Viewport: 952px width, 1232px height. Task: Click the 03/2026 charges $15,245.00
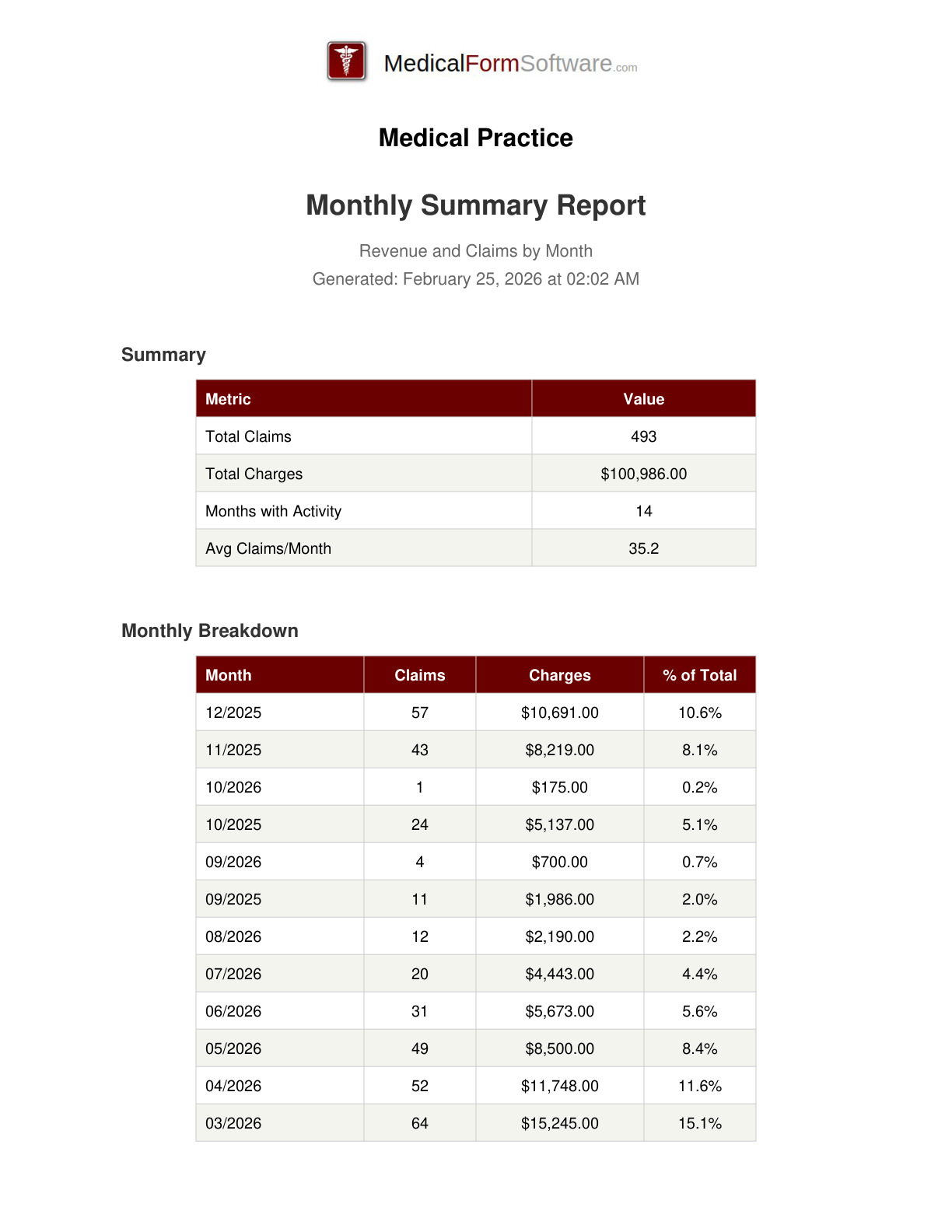[559, 1123]
